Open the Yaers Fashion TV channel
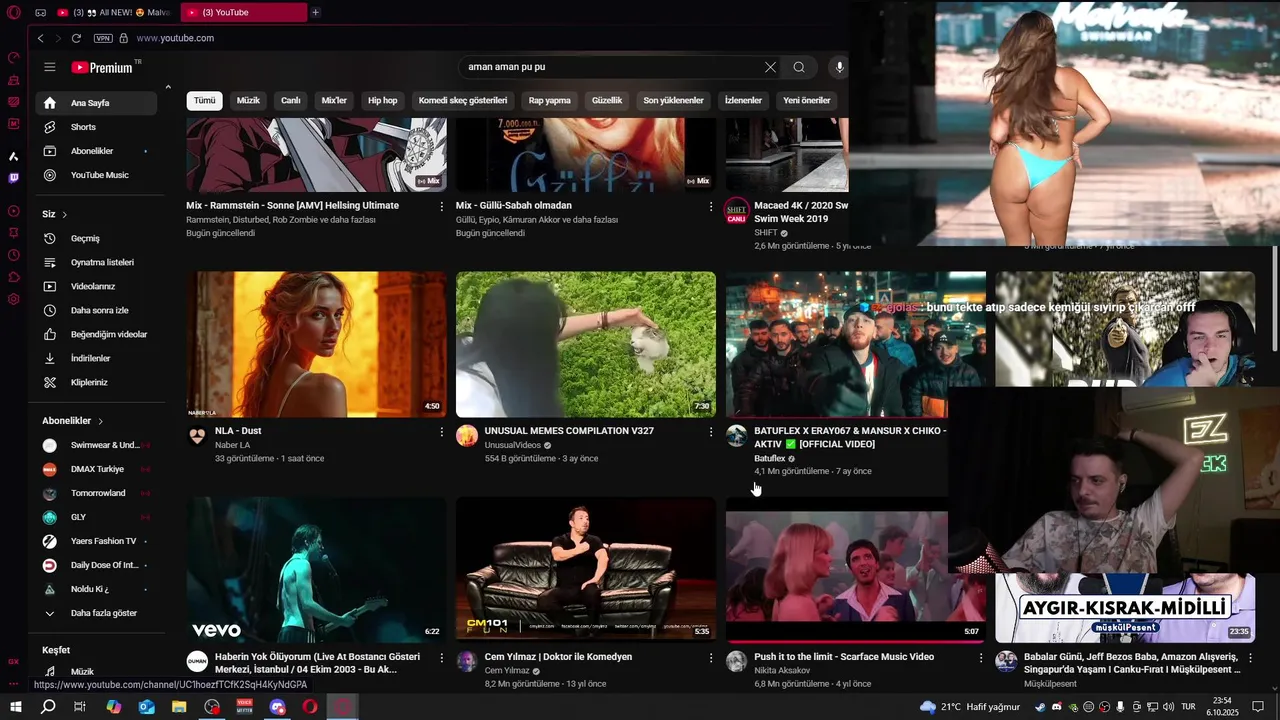 click(96, 541)
